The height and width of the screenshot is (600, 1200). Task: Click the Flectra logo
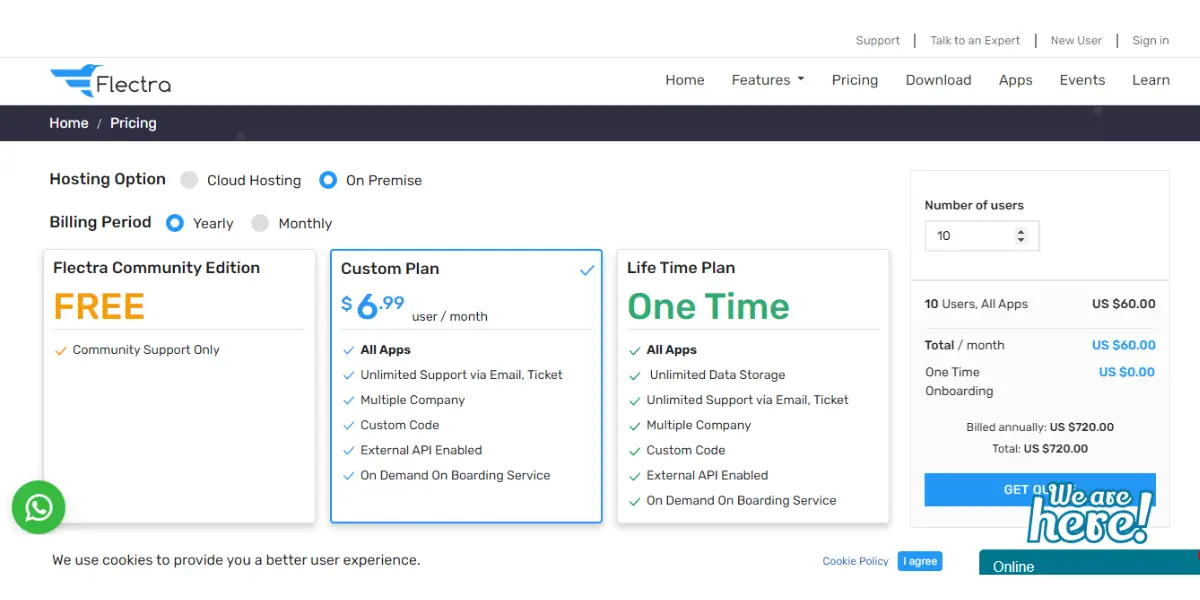click(x=111, y=81)
